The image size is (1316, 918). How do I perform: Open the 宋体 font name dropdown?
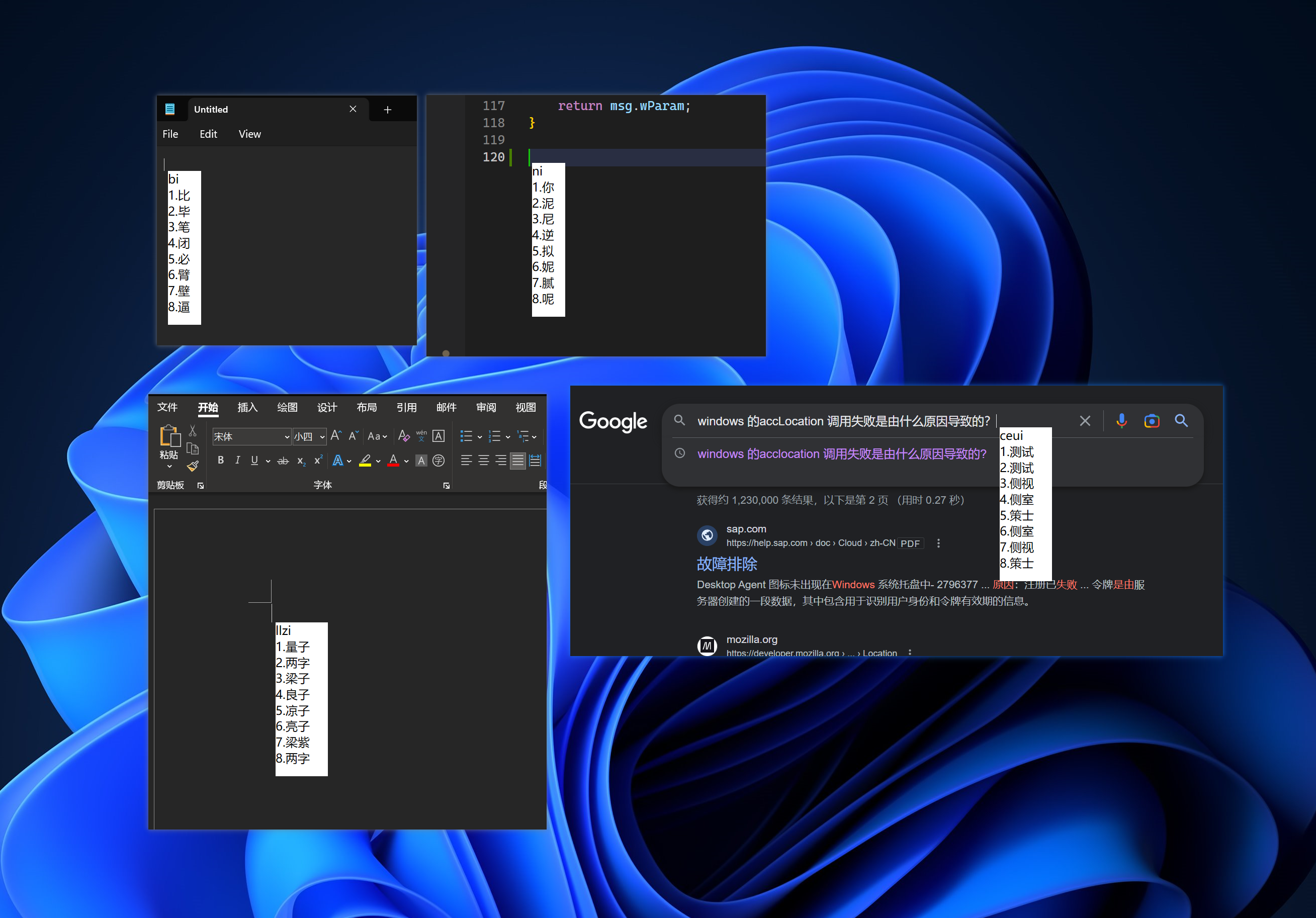[x=287, y=437]
